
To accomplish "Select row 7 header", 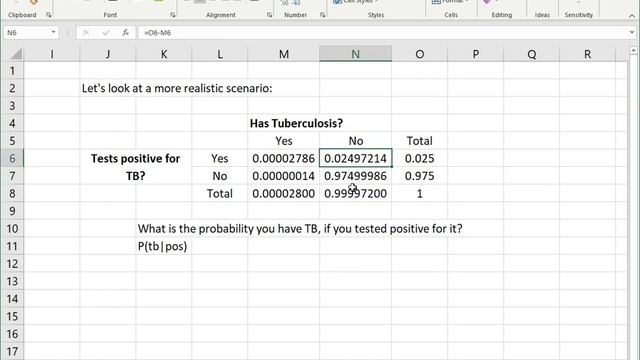I will (x=12, y=176).
